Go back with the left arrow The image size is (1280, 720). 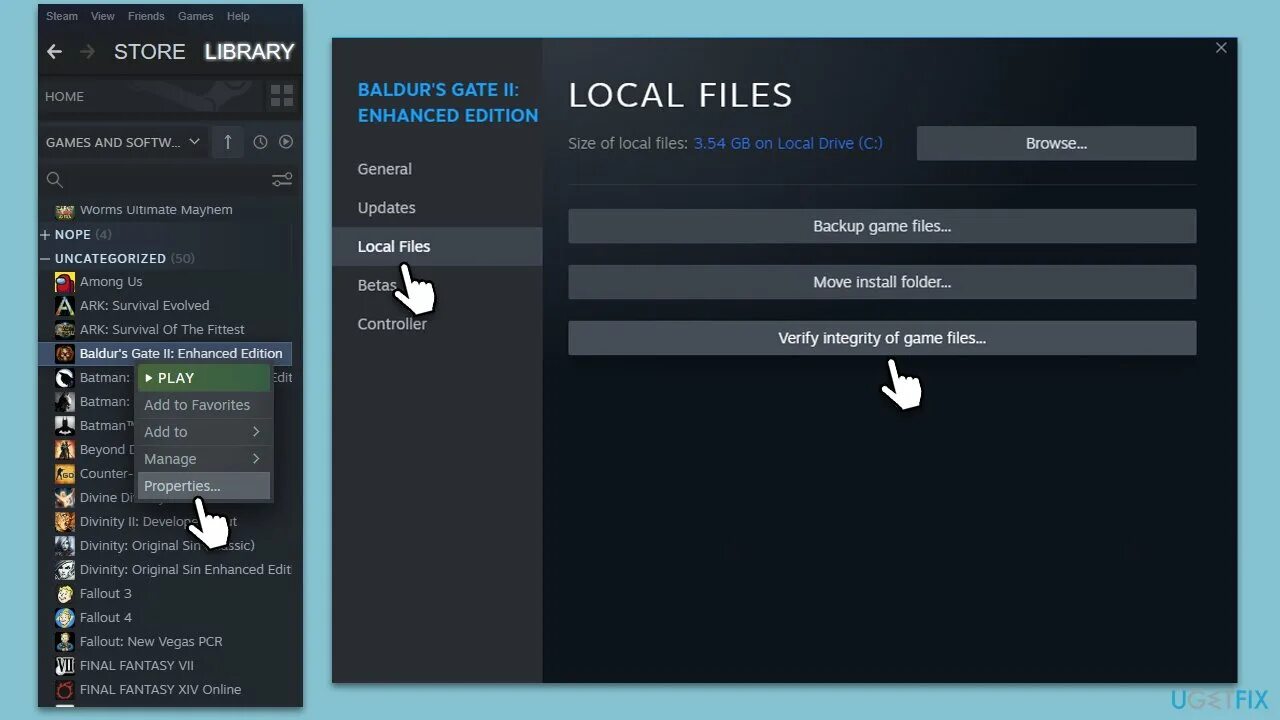54,52
